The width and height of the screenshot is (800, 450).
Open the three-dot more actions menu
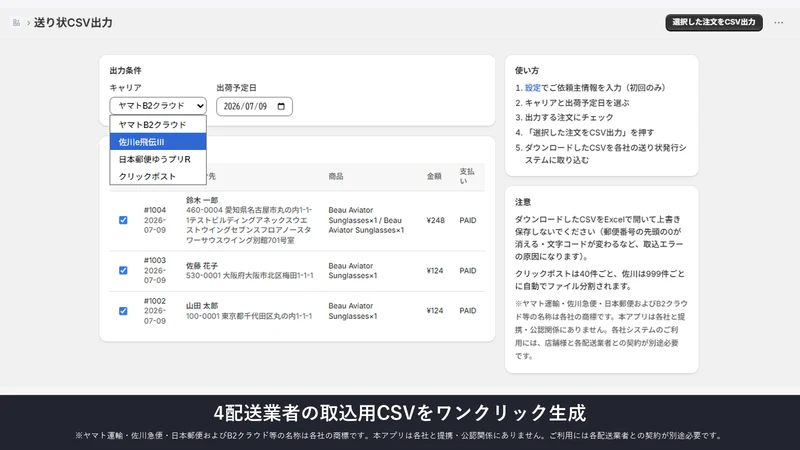coord(779,22)
